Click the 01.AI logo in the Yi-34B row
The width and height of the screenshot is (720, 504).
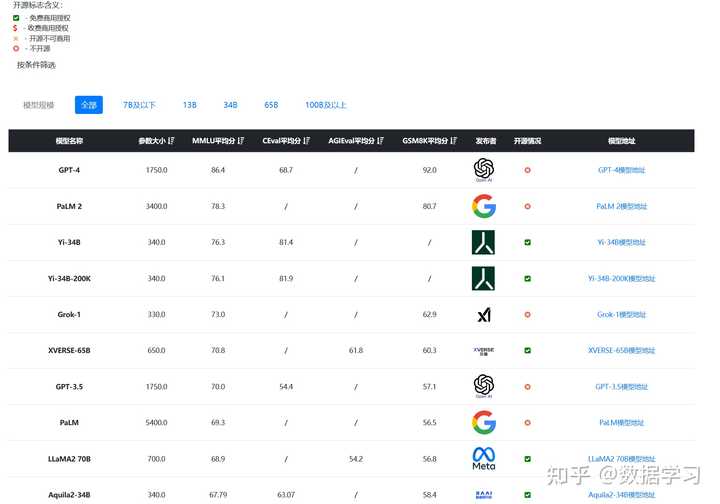click(484, 242)
